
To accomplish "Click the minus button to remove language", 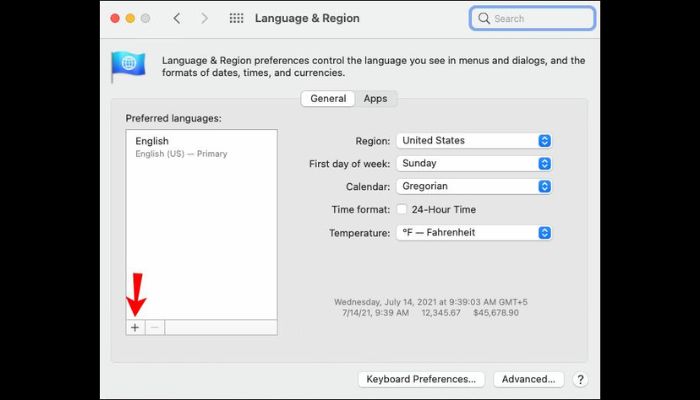I will (155, 328).
